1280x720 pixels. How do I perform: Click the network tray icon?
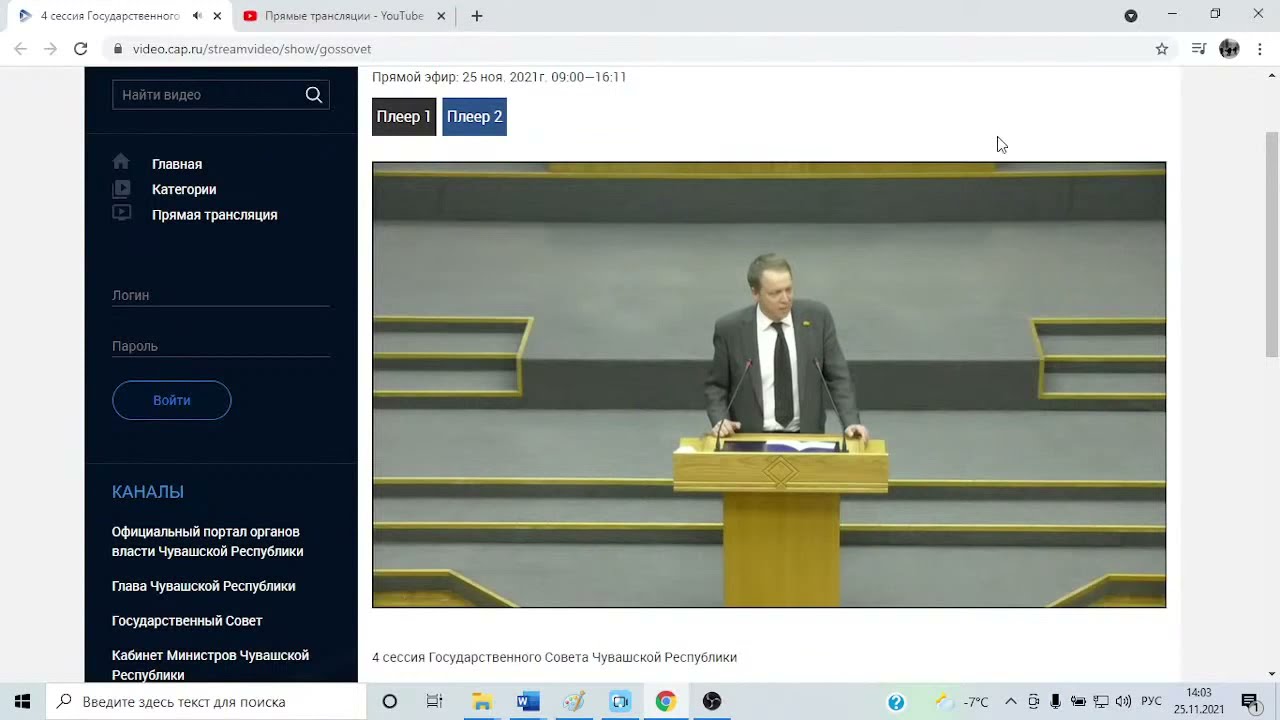1101,702
